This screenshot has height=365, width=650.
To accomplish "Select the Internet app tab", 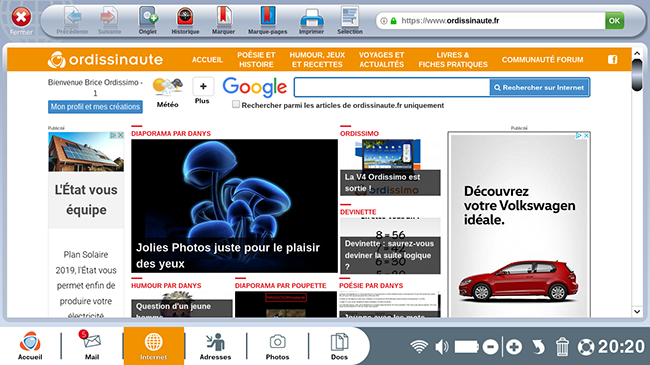I will pyautogui.click(x=153, y=346).
